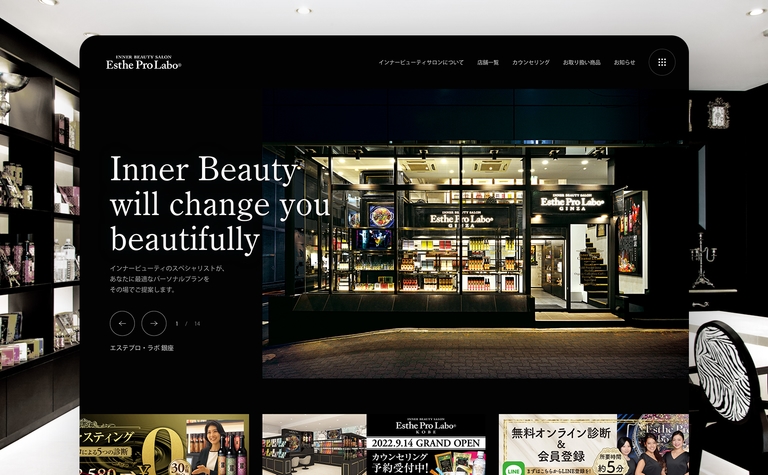Click the Esthe Pro Labo header logo
This screenshot has height=475, width=768.
point(144,62)
